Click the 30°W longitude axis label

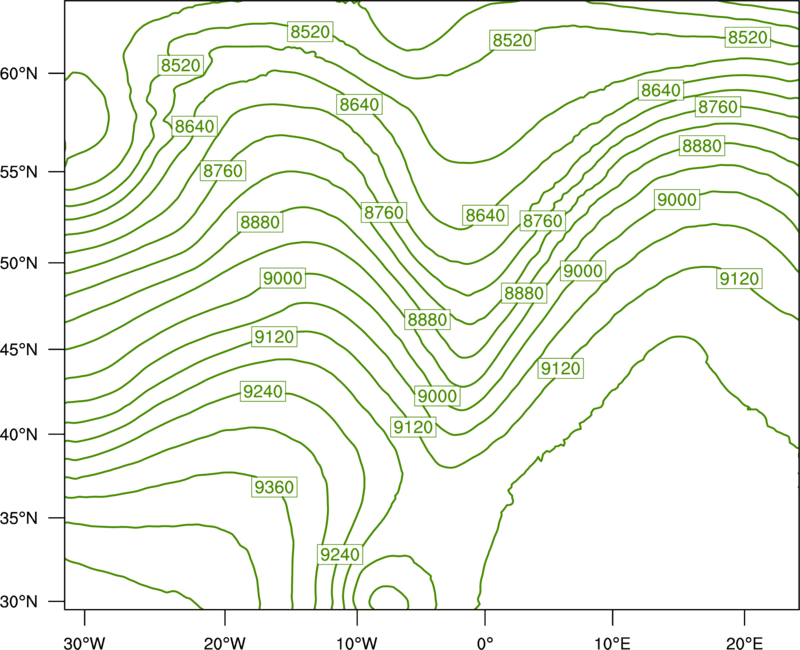[84, 643]
